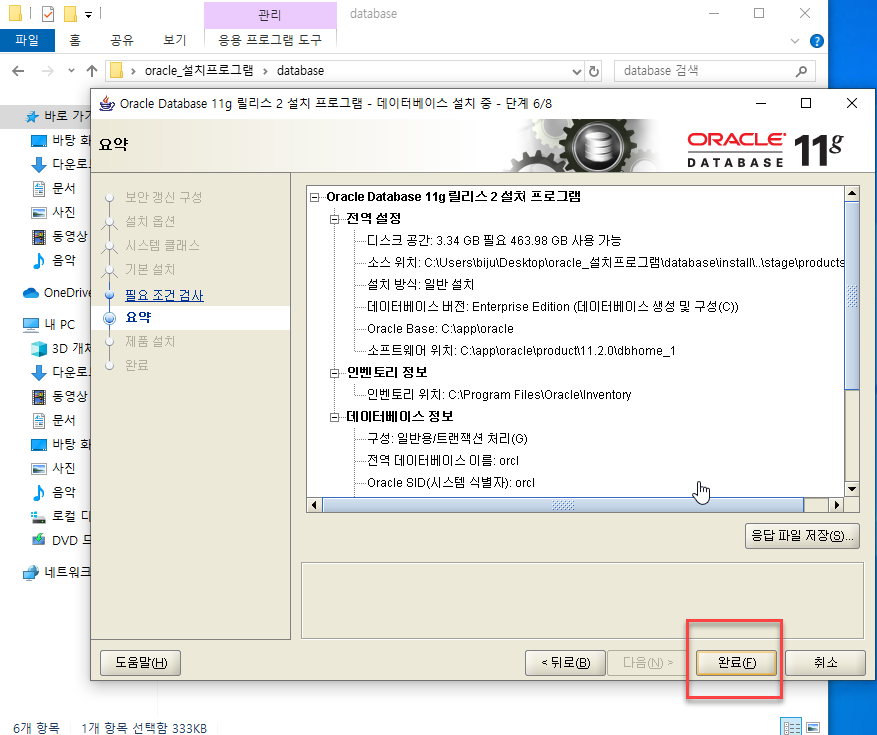Click the refresh icon in Explorer address bar
The image size is (877, 735).
coord(594,72)
